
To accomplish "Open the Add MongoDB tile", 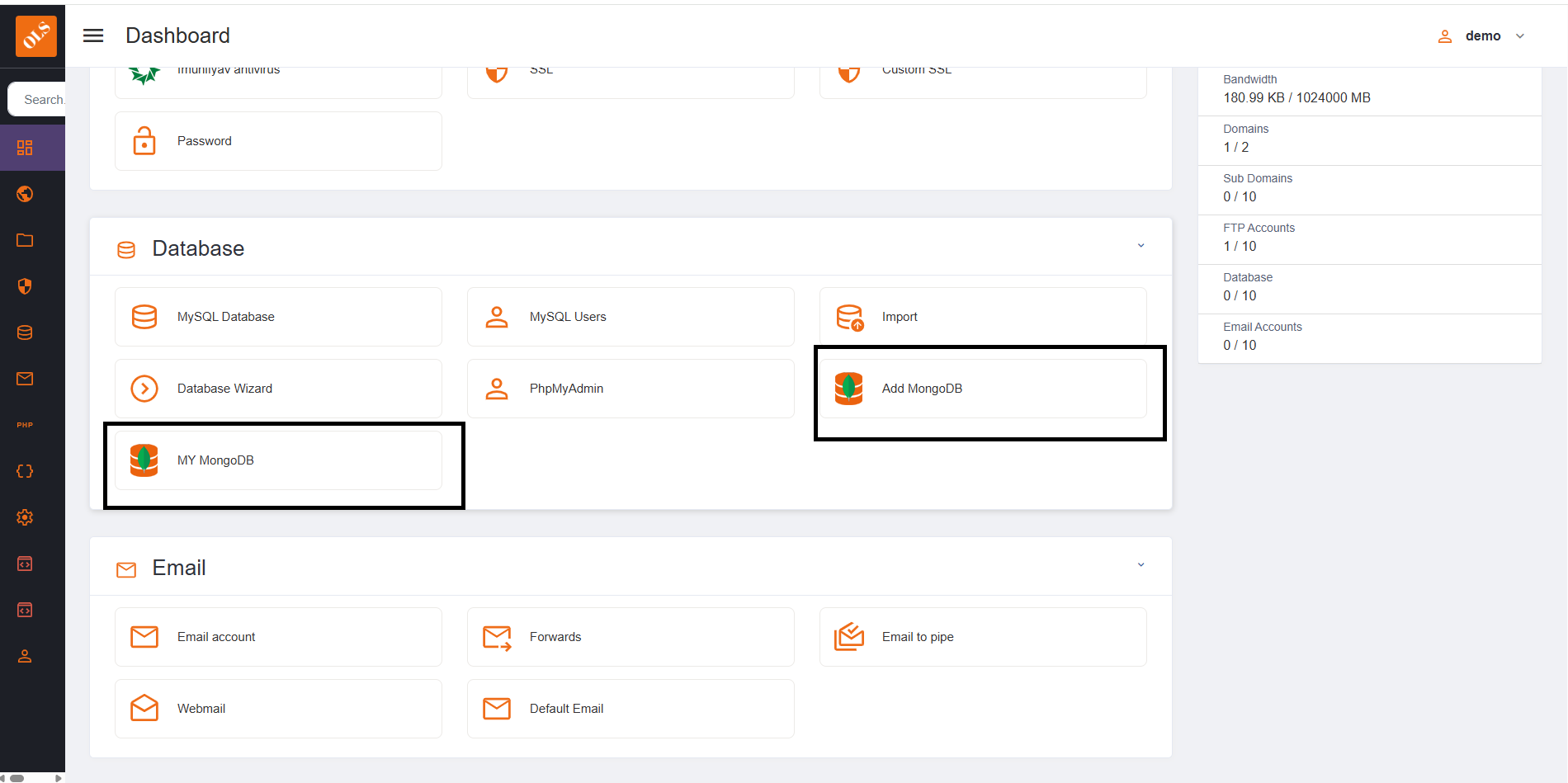I will pyautogui.click(x=982, y=389).
